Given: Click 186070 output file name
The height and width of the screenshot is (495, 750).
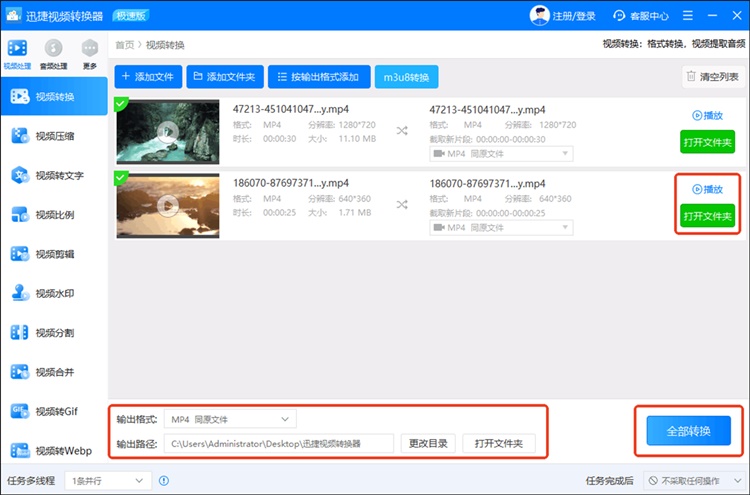Looking at the screenshot, I should click(487, 184).
